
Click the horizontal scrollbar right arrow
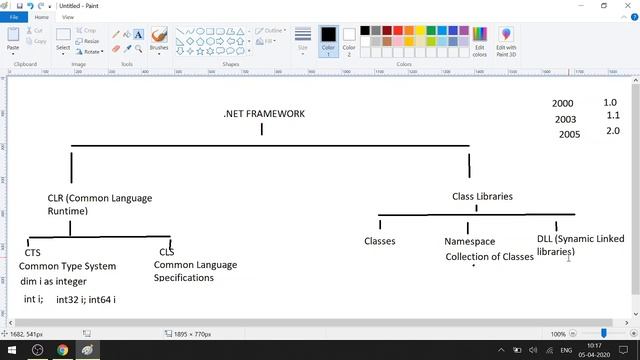pyautogui.click(x=627, y=323)
